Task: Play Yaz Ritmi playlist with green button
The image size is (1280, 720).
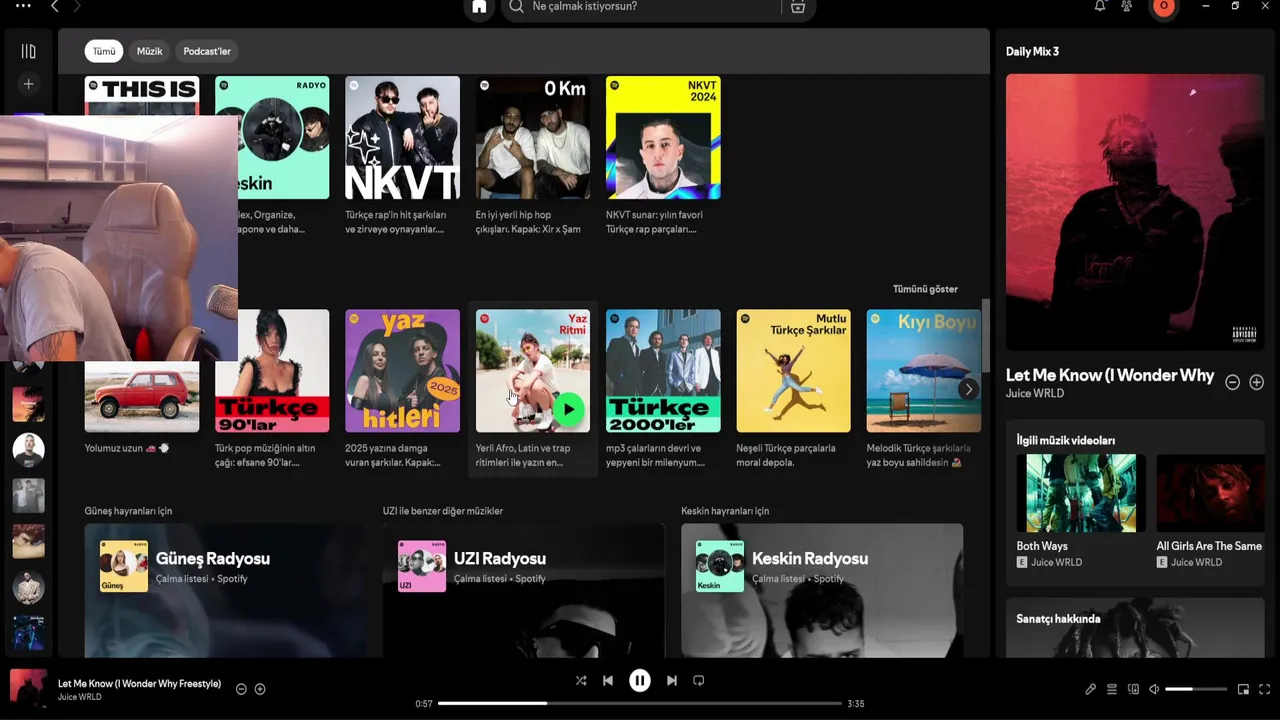Action: coord(568,409)
